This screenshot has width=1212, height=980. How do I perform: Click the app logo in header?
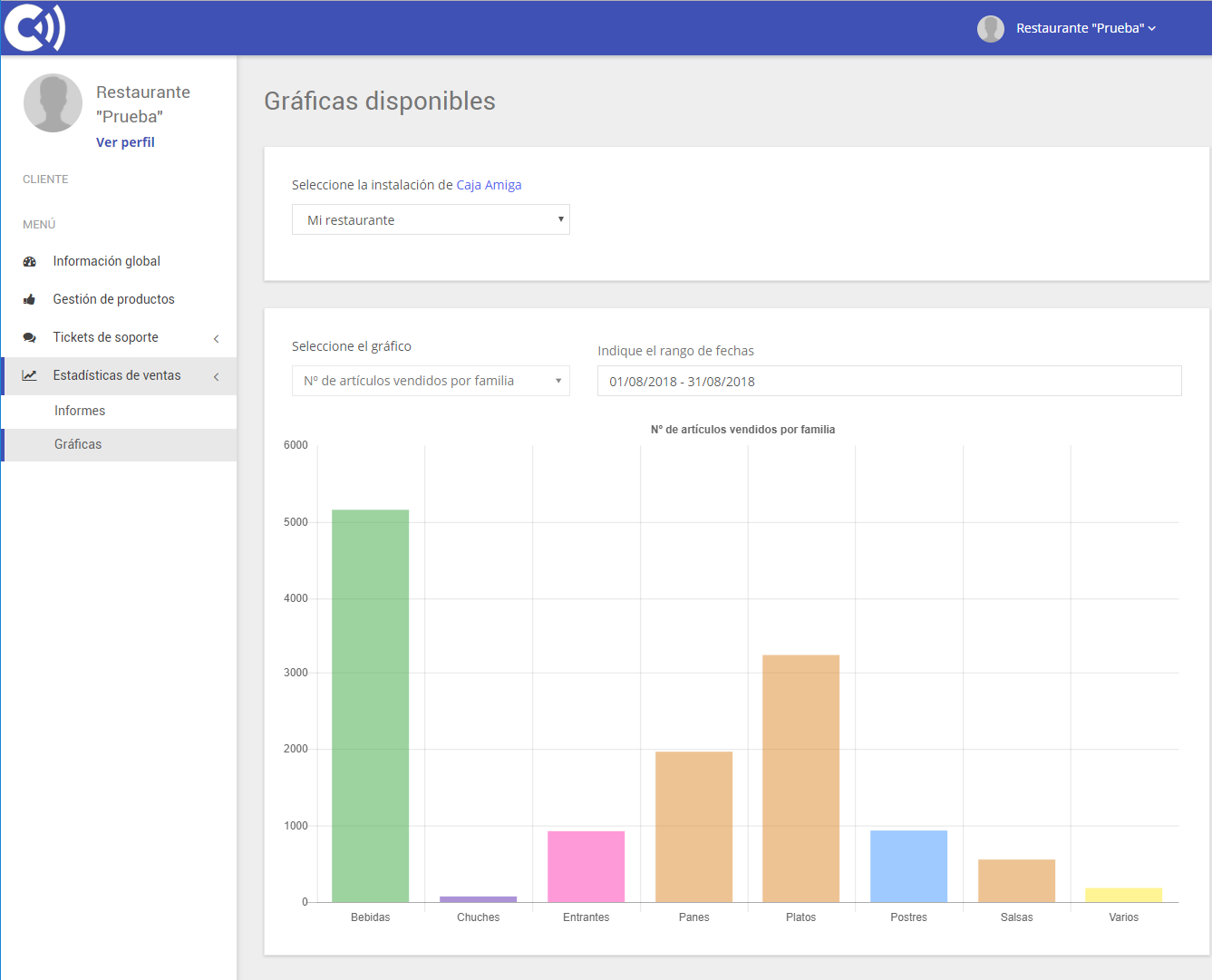[34, 28]
